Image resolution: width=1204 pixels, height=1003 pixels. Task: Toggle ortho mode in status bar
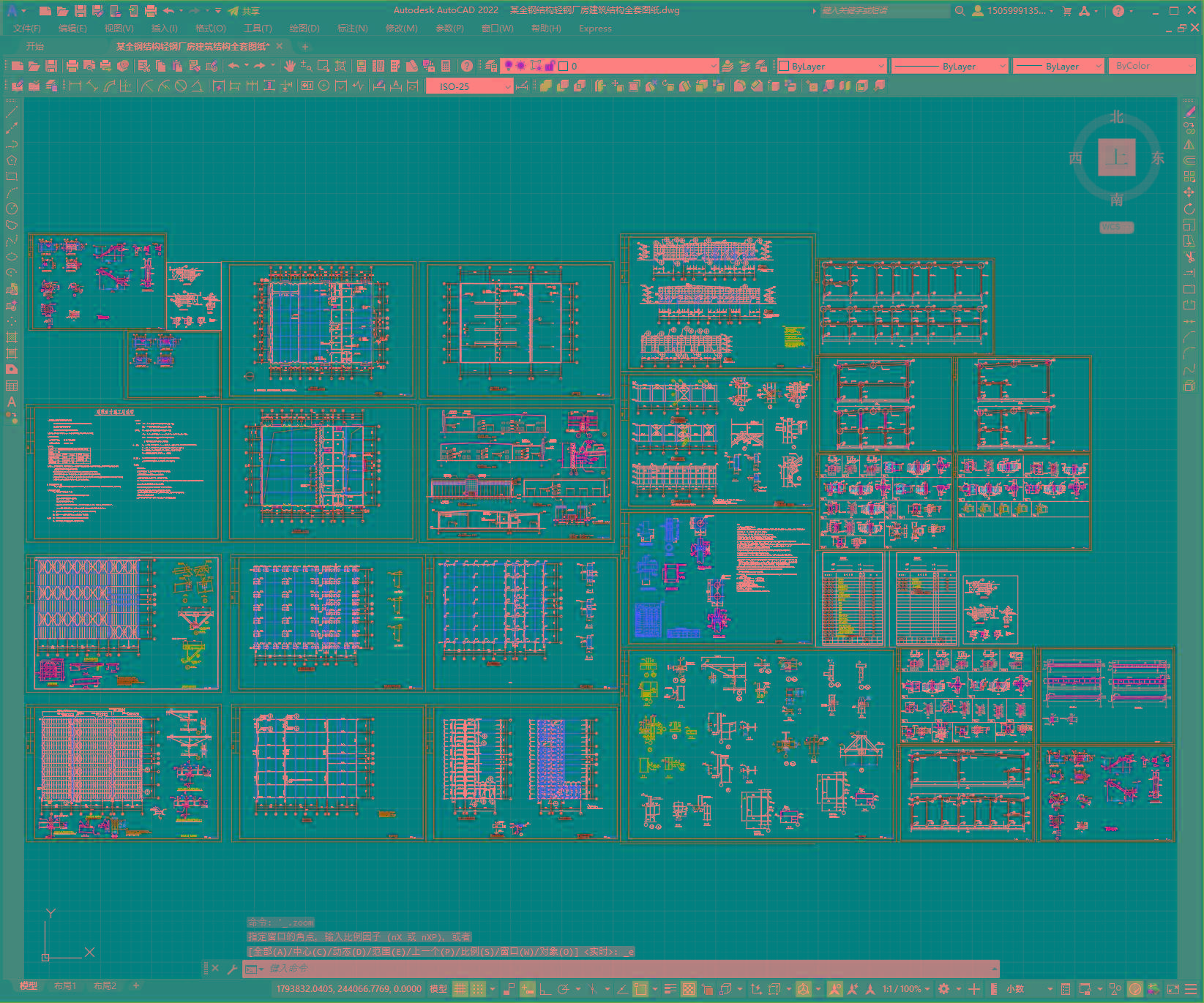545,989
